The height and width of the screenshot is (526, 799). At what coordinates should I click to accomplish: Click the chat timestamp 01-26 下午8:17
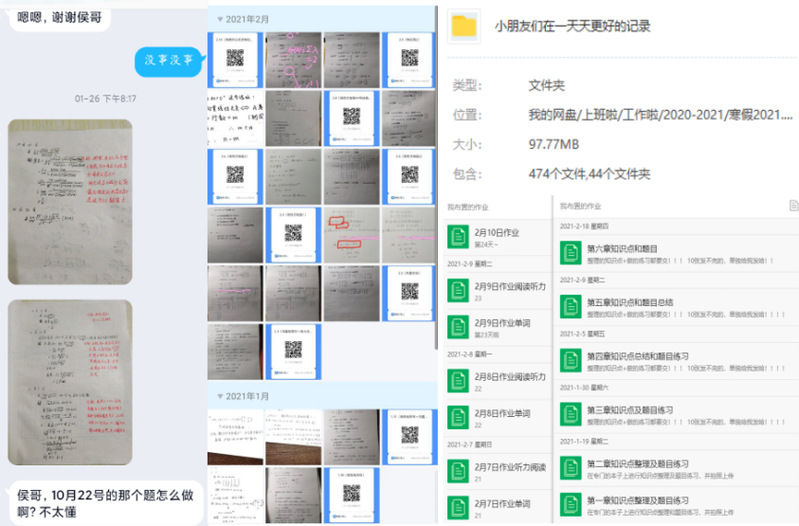coord(105,98)
